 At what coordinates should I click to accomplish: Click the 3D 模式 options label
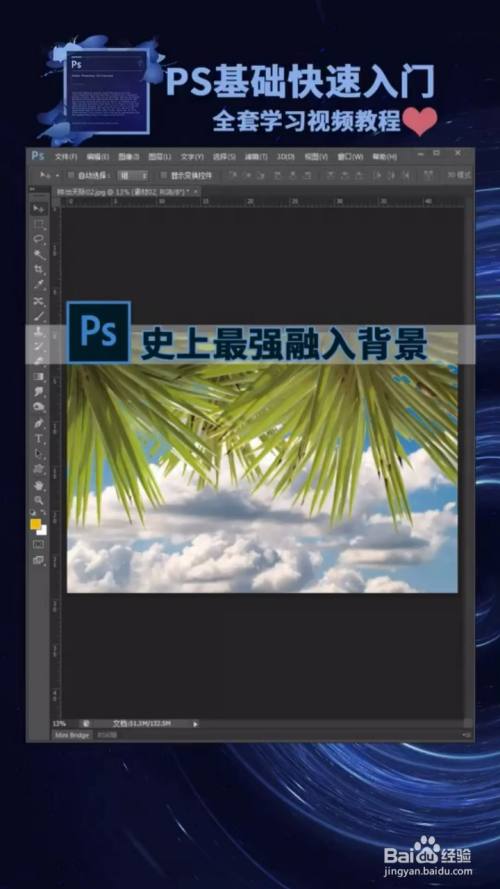click(x=459, y=175)
